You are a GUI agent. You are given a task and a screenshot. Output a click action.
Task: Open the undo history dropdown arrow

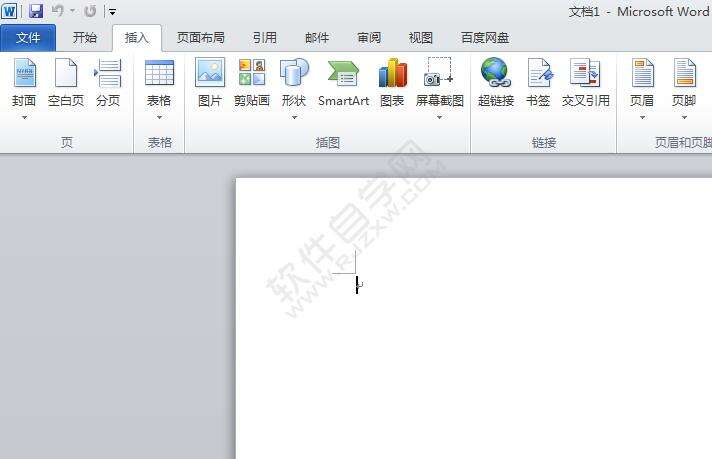[73, 11]
